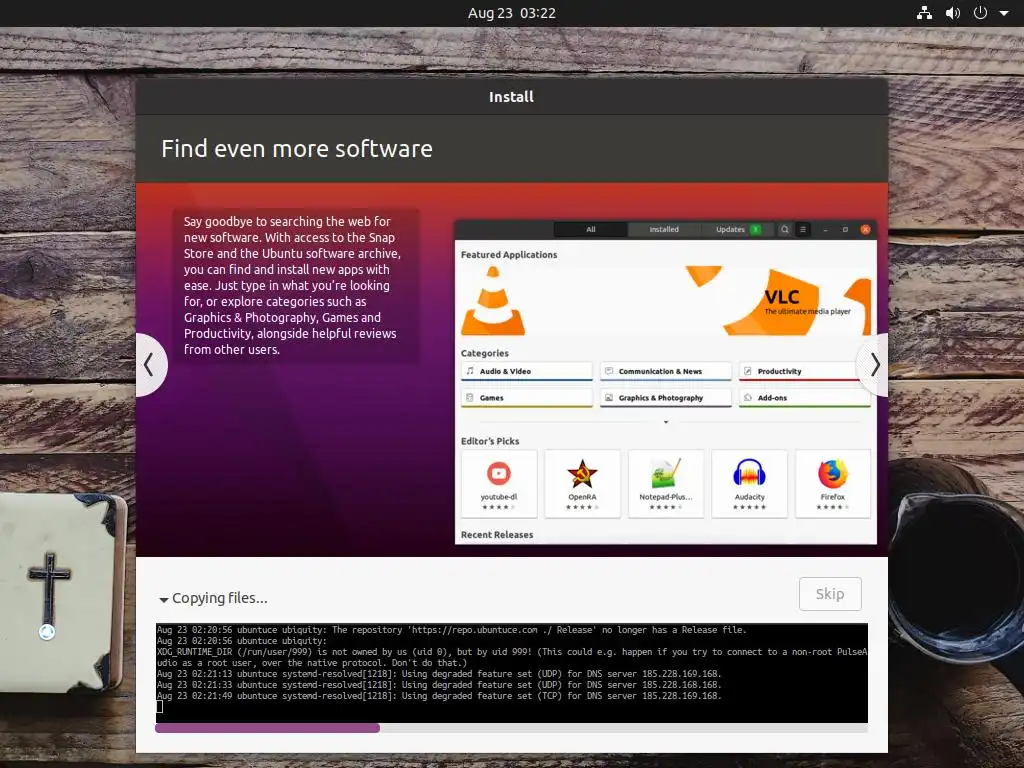Click the OpenRA star icon
Screen dimensions: 1024x768
click(x=582, y=473)
